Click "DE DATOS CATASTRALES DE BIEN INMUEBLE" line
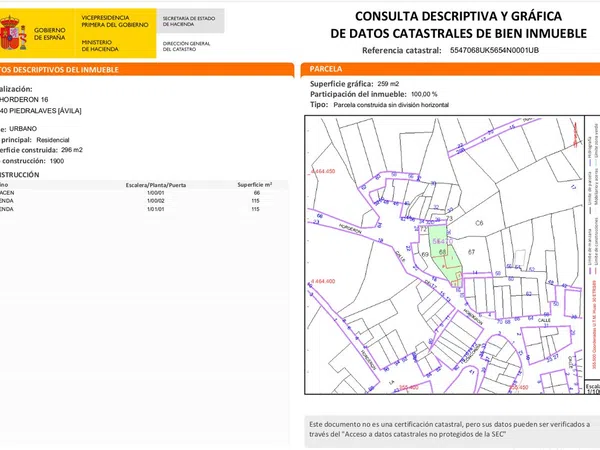600x450 pixels. 458,33
